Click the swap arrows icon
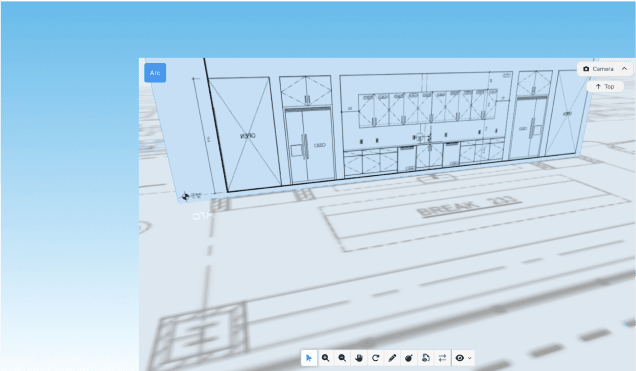 pos(442,358)
